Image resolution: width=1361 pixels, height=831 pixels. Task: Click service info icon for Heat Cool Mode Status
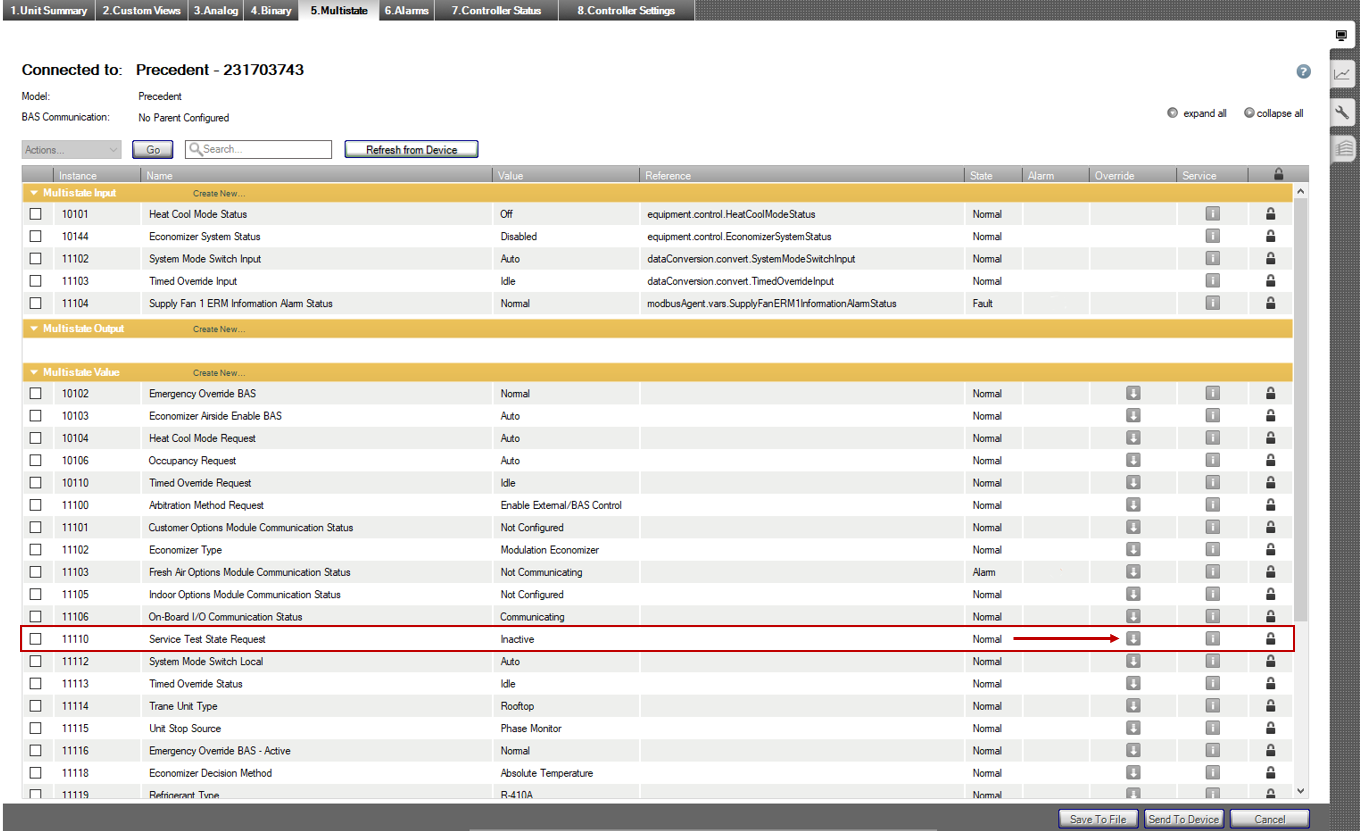pos(1212,214)
